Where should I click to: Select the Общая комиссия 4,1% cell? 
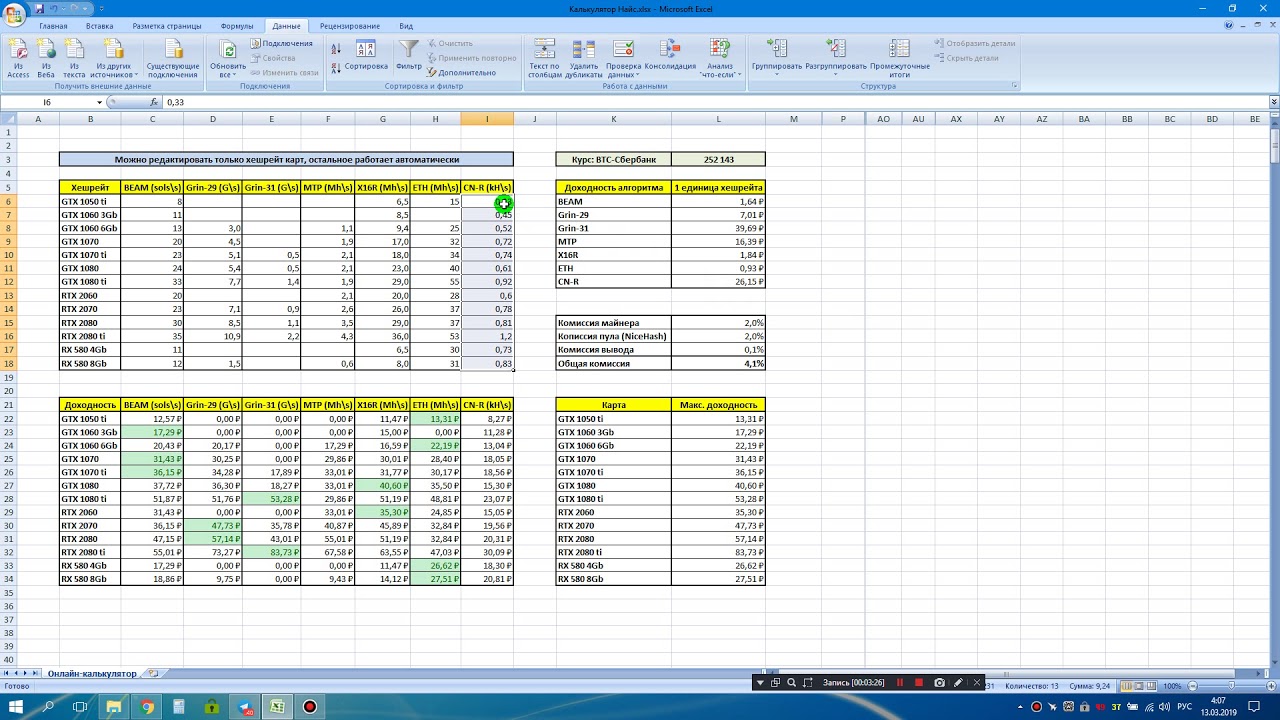click(x=718, y=364)
